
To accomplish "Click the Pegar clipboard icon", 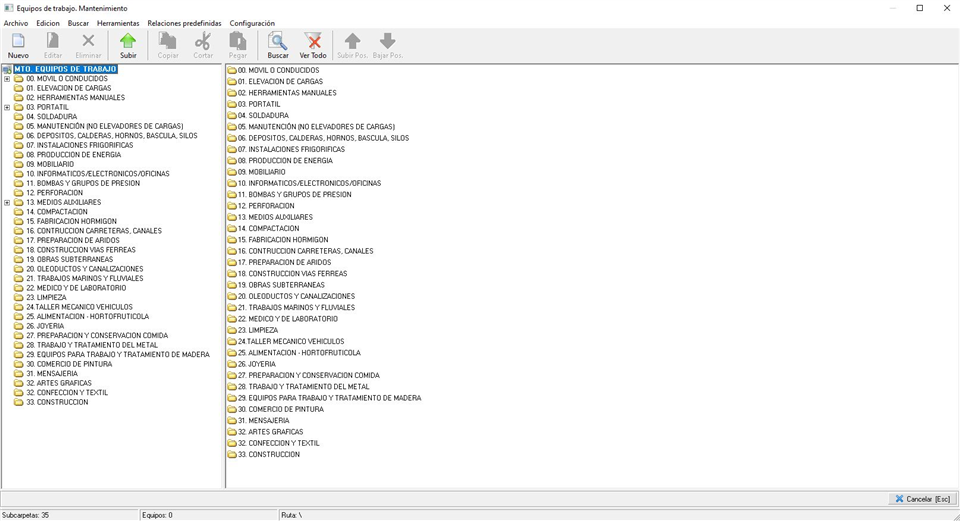I will coord(238,42).
